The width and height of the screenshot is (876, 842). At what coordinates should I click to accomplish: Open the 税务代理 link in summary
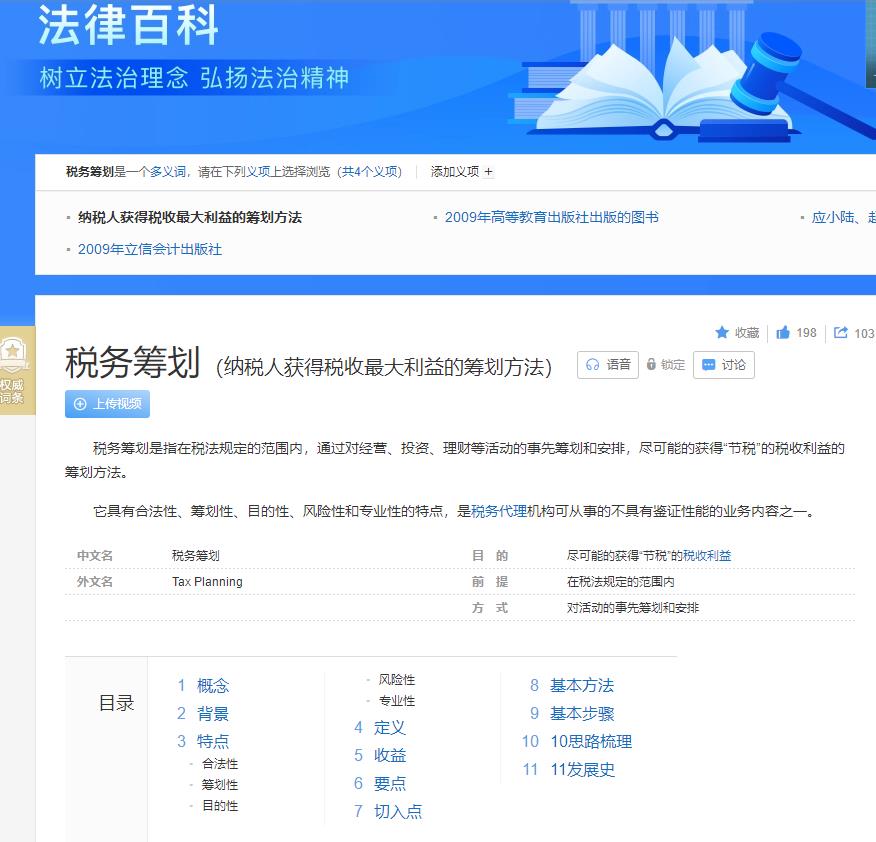click(499, 511)
